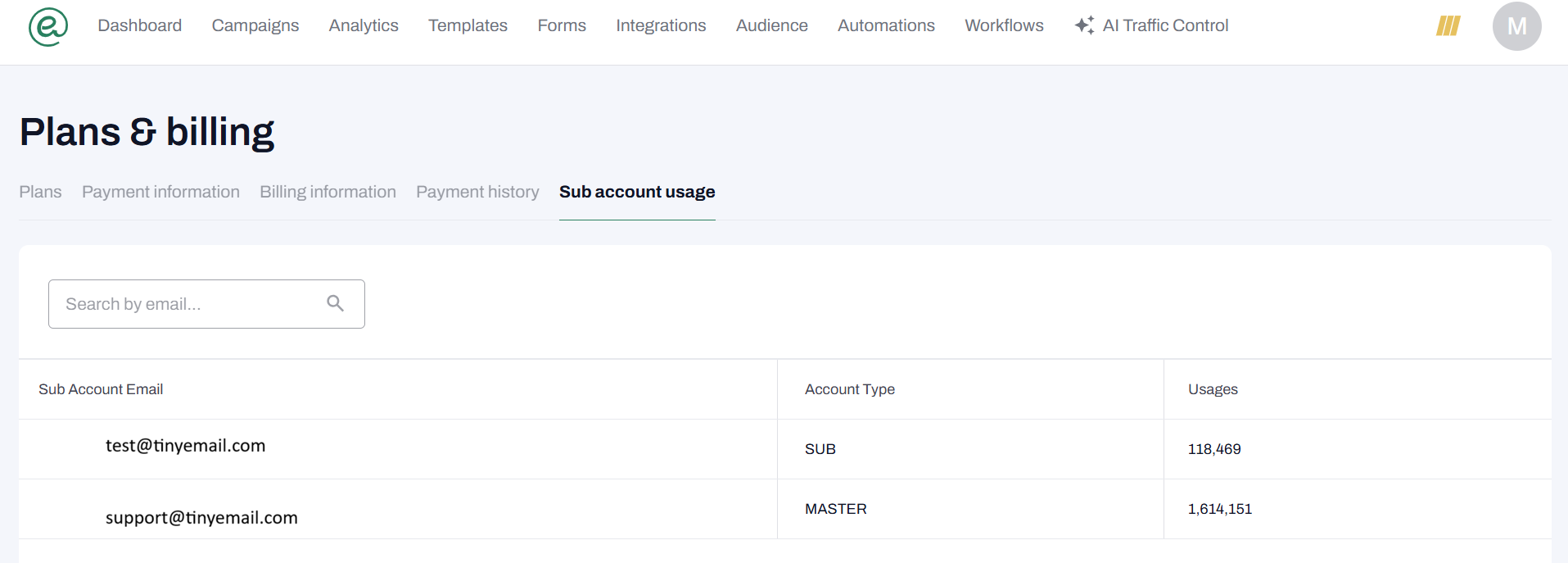Open the Billing information tab
Image resolution: width=1568 pixels, height=563 pixels.
click(x=328, y=192)
